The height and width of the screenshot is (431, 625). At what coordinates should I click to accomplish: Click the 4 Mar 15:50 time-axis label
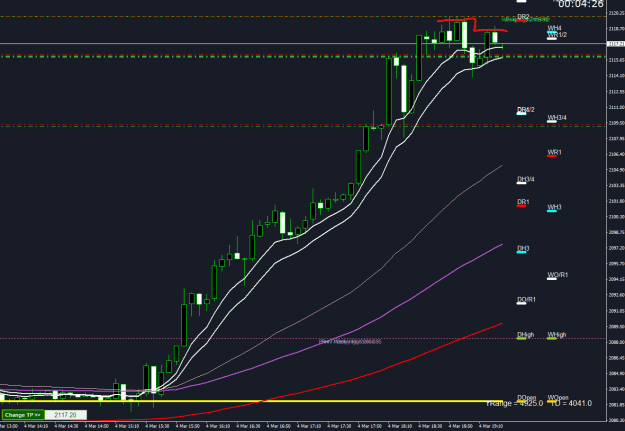pyautogui.click(x=187, y=426)
